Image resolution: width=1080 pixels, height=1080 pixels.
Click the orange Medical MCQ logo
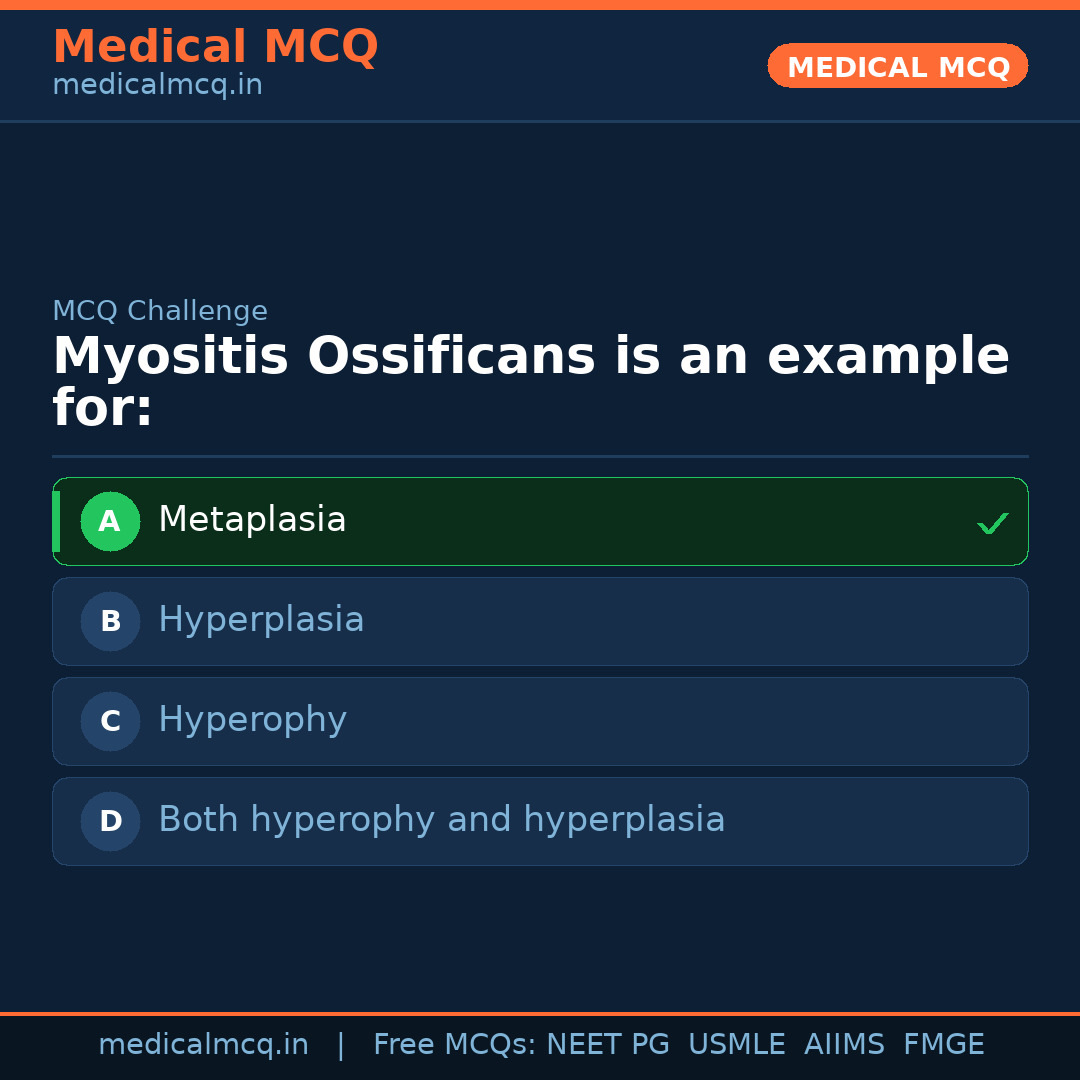[215, 47]
